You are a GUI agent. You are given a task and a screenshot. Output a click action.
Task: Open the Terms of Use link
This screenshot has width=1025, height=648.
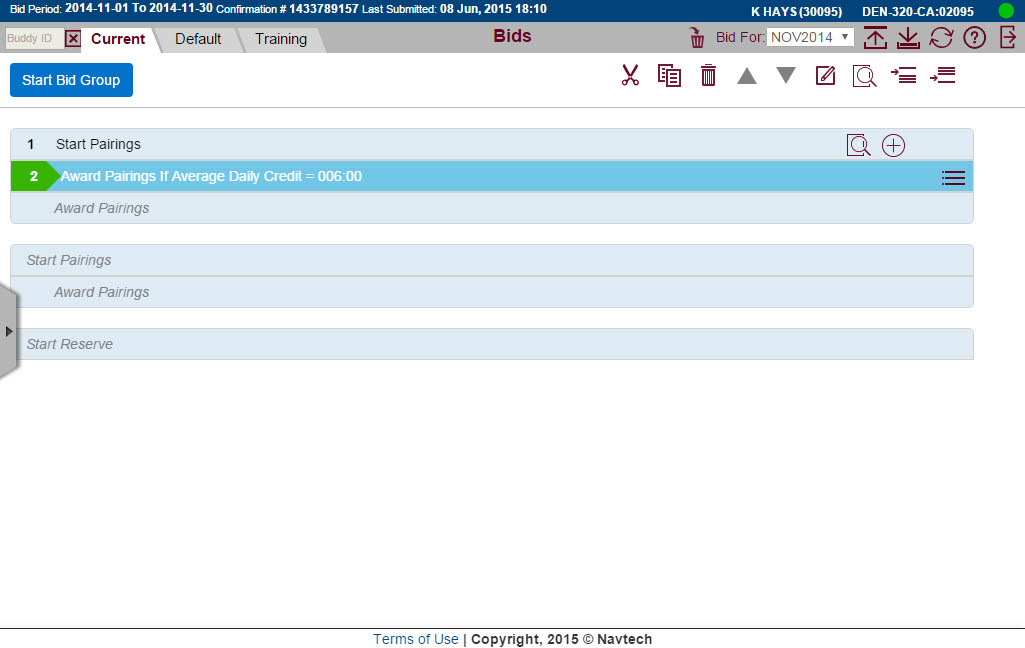pyautogui.click(x=416, y=639)
